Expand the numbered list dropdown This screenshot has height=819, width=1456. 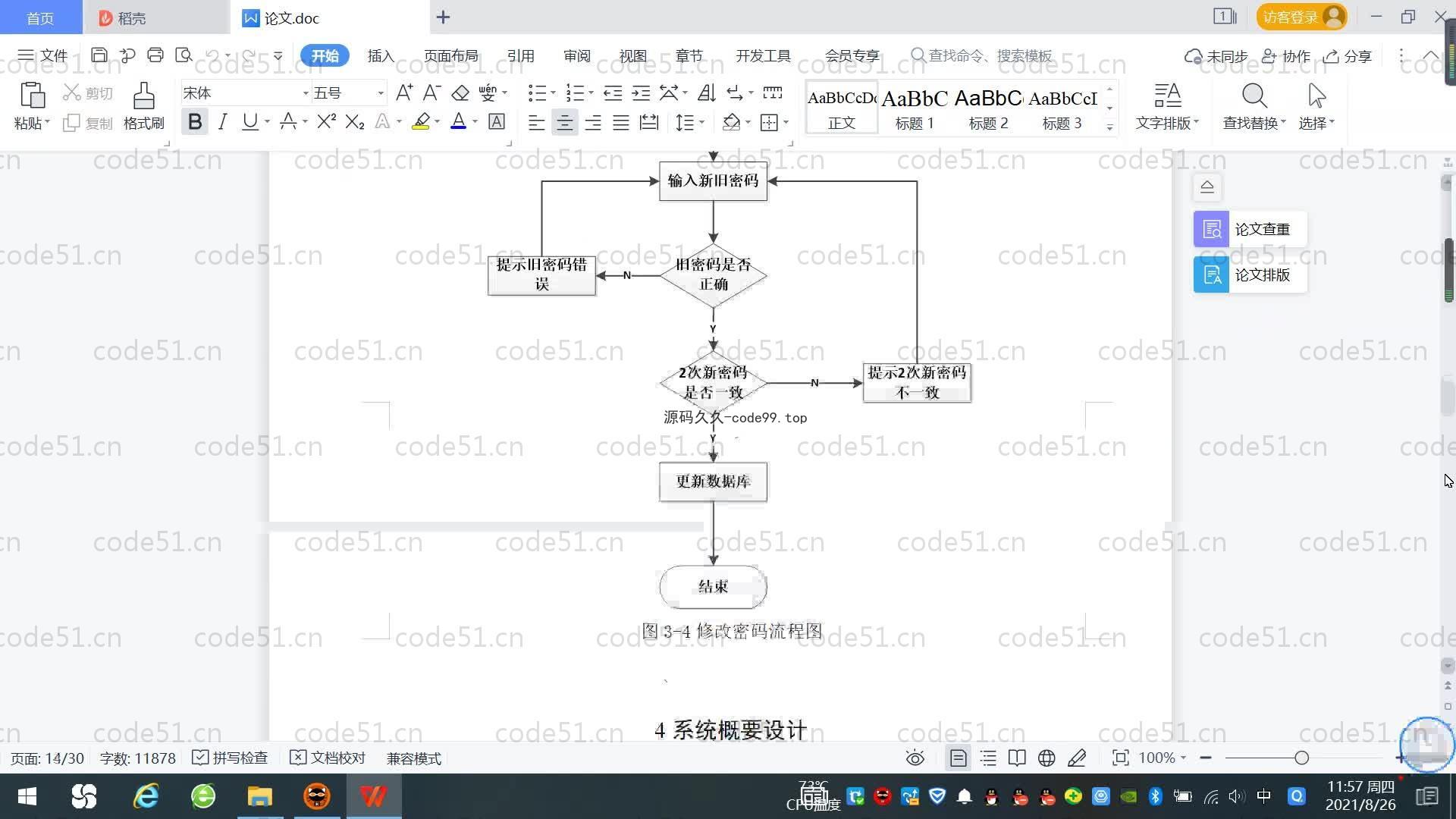[x=591, y=93]
